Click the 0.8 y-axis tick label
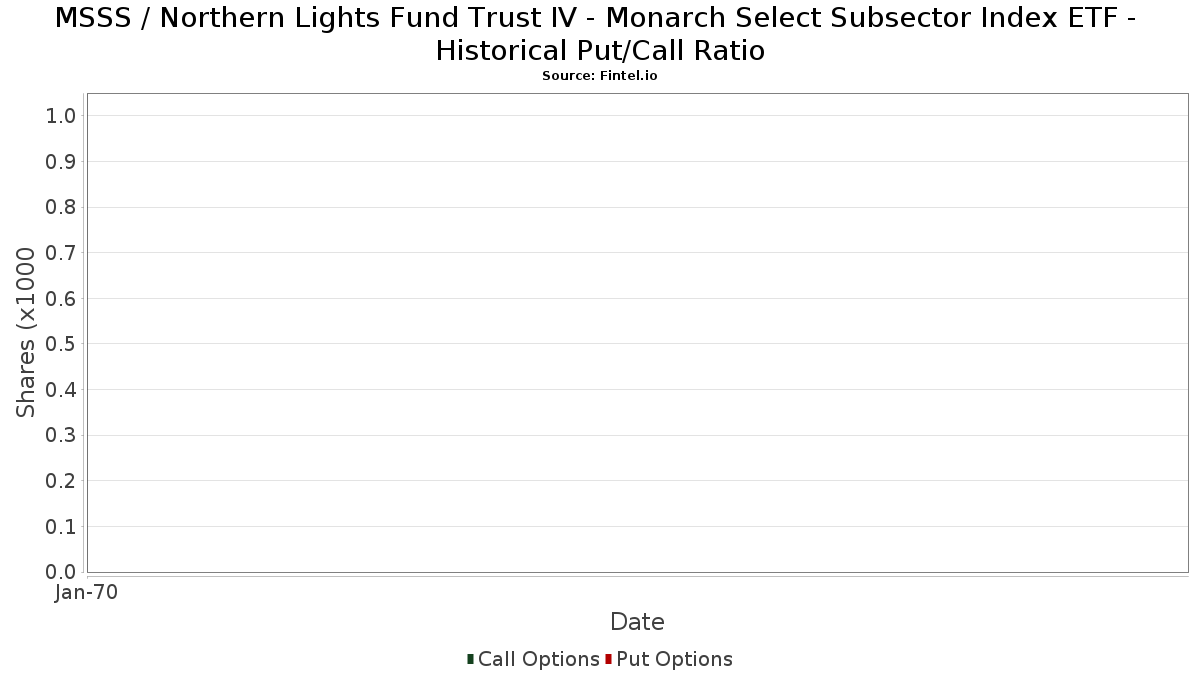Screen dimensions: 1200x675 61,207
